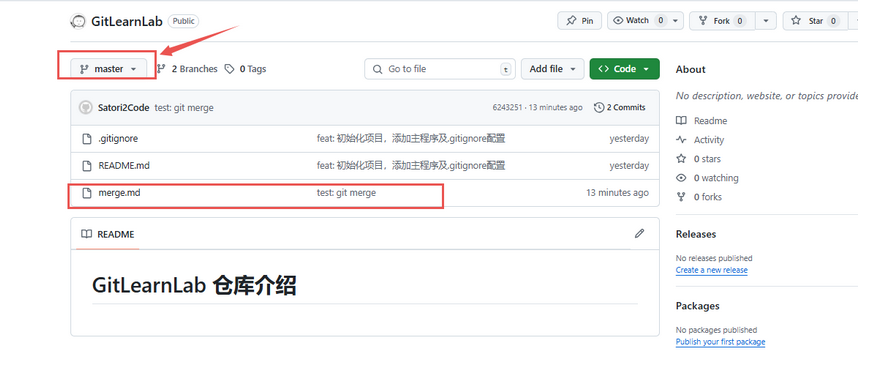Click the history clock icon beside Commits
The height and width of the screenshot is (371, 871).
point(599,107)
